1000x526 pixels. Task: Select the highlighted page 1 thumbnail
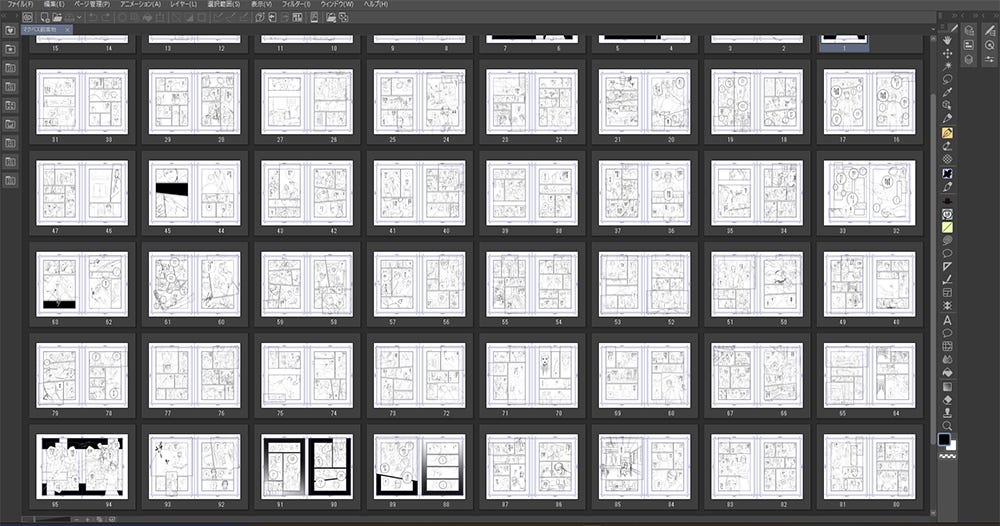843,43
